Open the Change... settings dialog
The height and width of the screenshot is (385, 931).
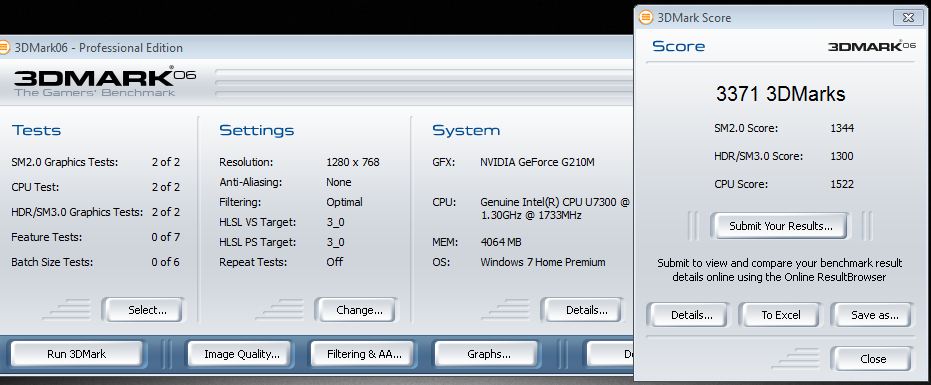pyautogui.click(x=356, y=310)
